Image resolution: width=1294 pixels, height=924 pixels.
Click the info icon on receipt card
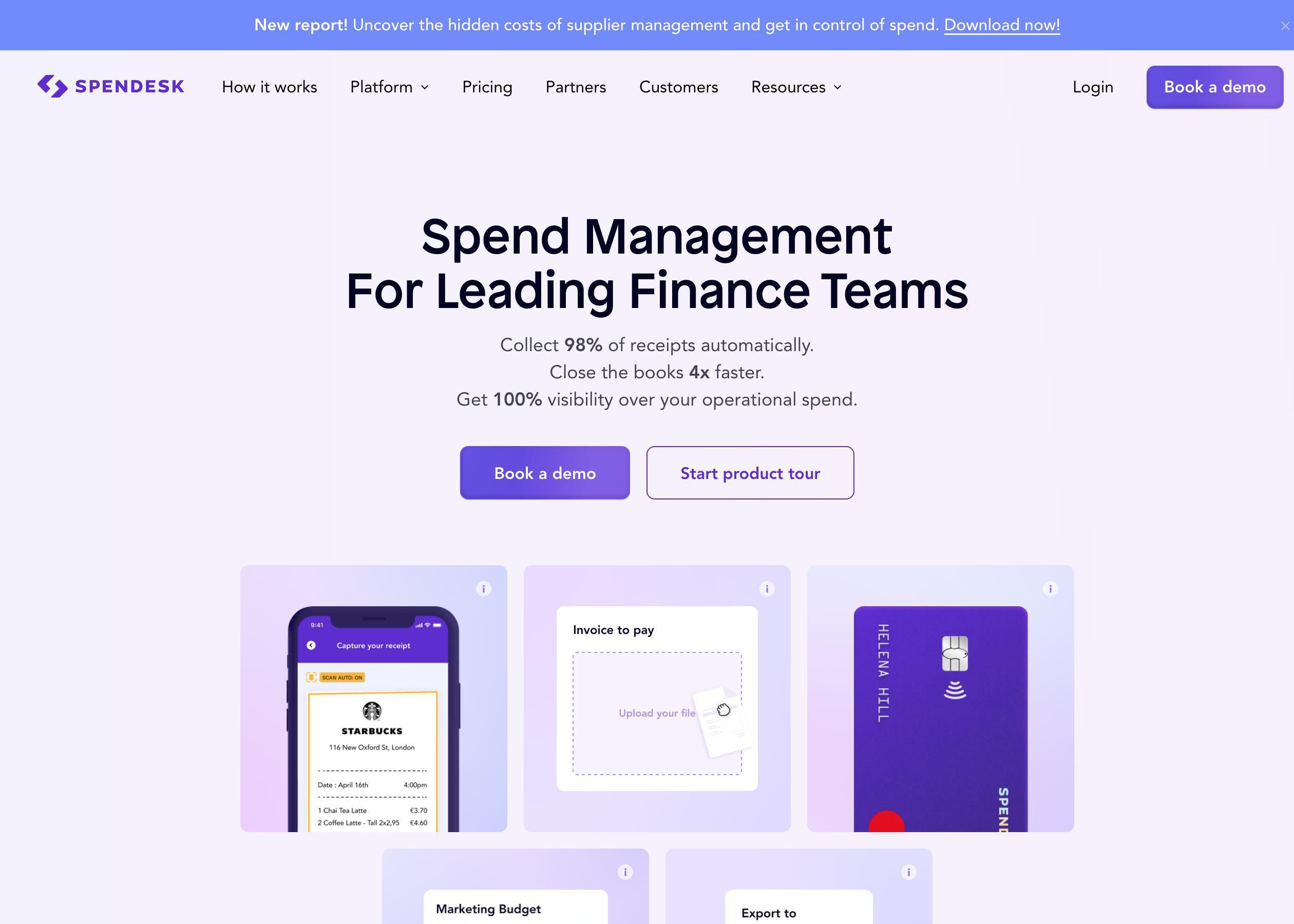click(484, 589)
